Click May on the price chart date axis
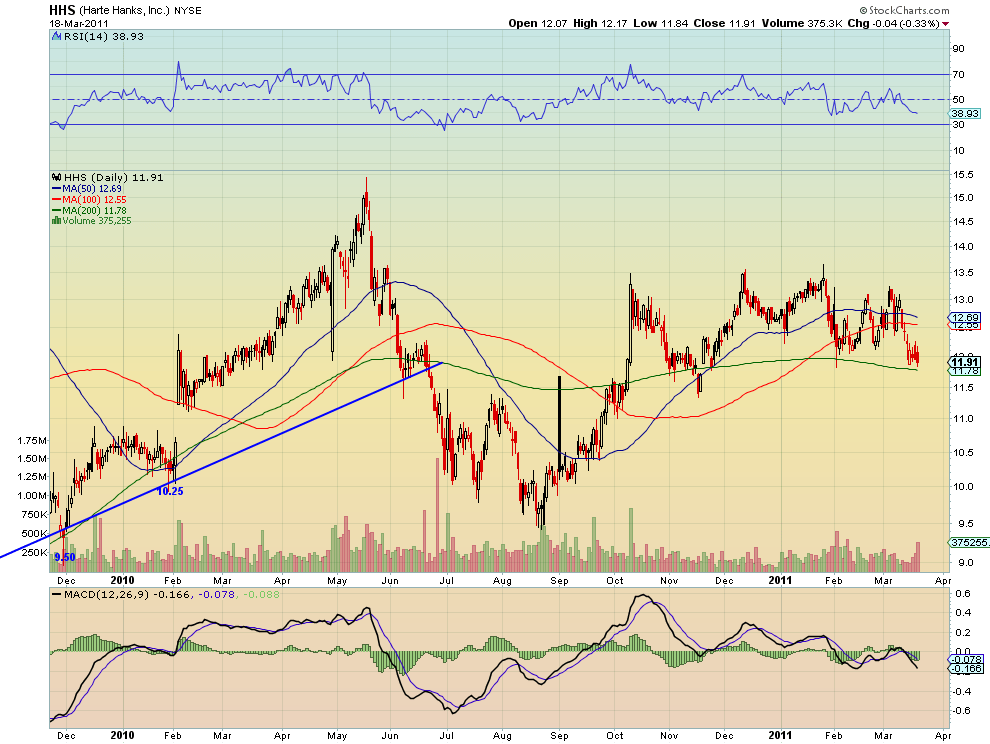This screenshot has width=990, height=744. [337, 580]
